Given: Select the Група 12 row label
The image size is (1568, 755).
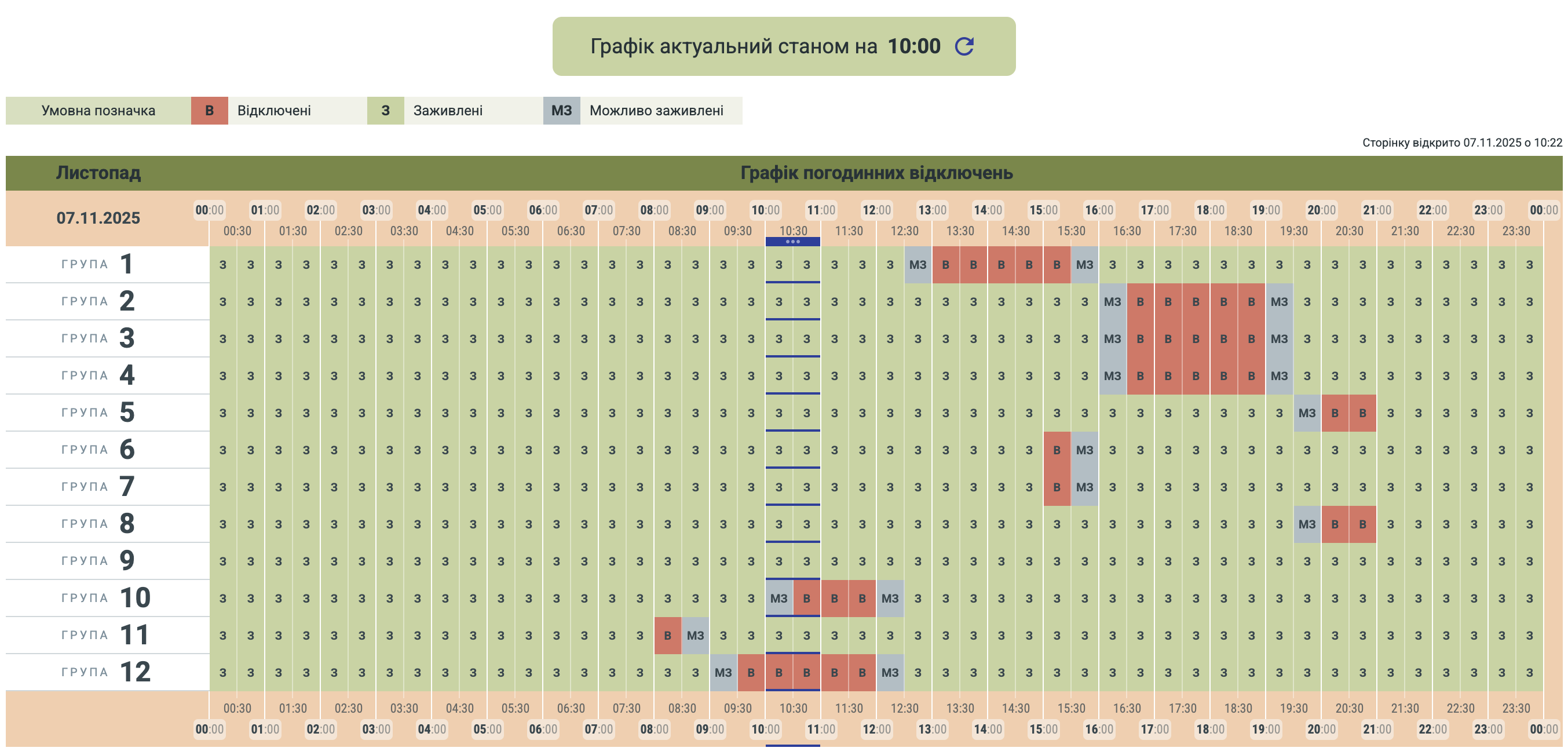Looking at the screenshot, I should pos(105,672).
